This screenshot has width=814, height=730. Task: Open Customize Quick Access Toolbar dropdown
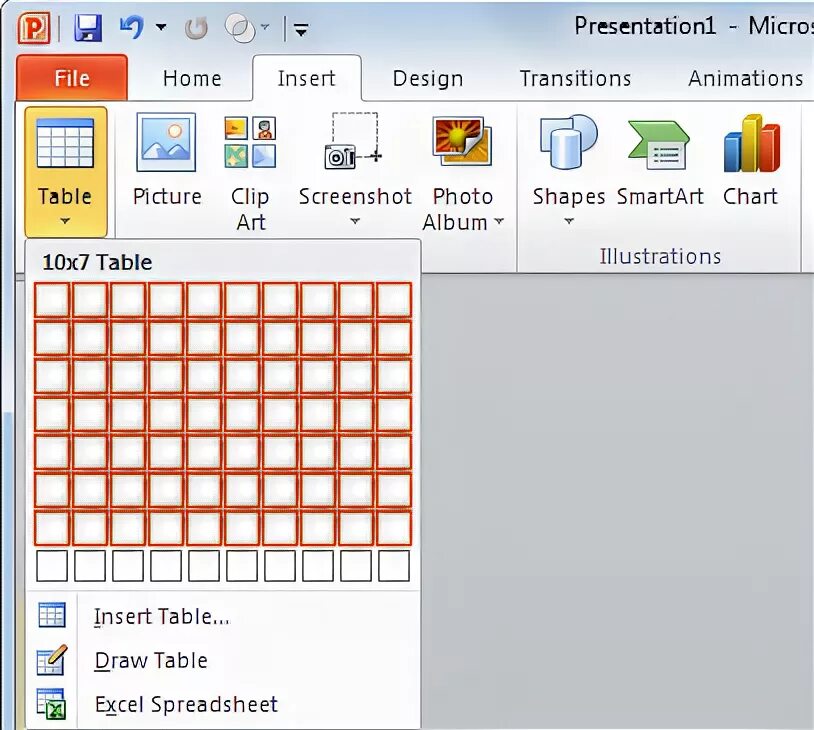tap(301, 30)
